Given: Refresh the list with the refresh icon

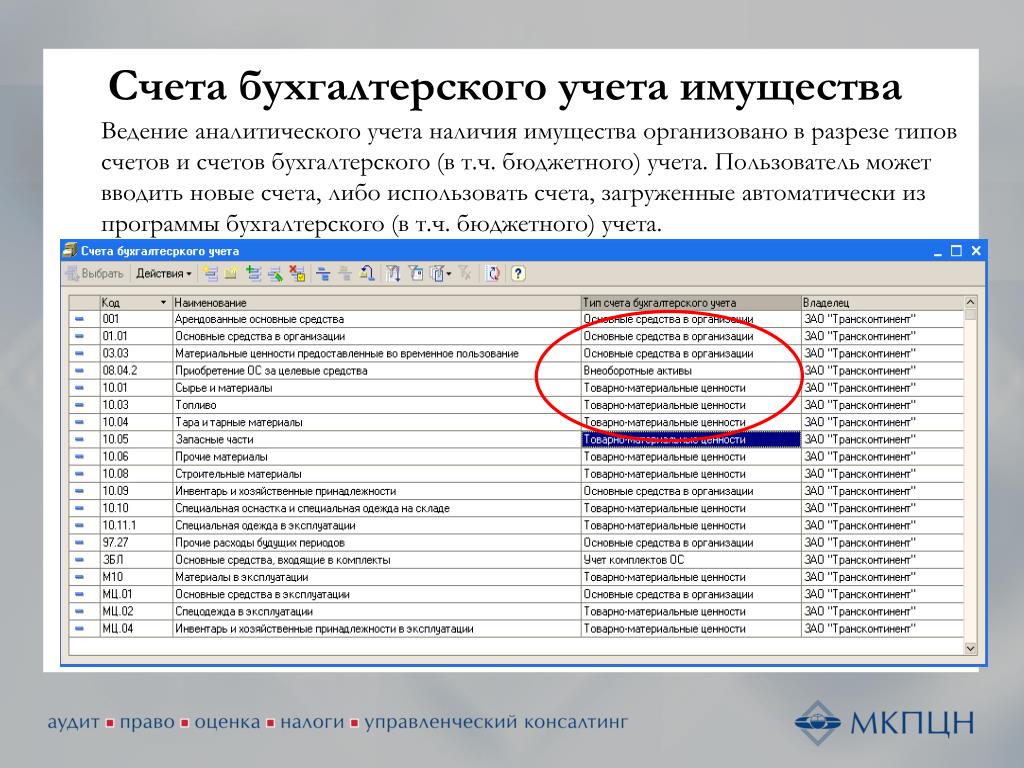Looking at the screenshot, I should (493, 273).
